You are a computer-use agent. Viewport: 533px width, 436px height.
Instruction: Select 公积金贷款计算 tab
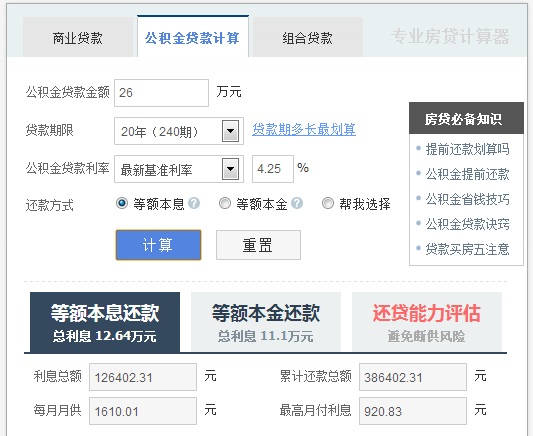point(193,37)
